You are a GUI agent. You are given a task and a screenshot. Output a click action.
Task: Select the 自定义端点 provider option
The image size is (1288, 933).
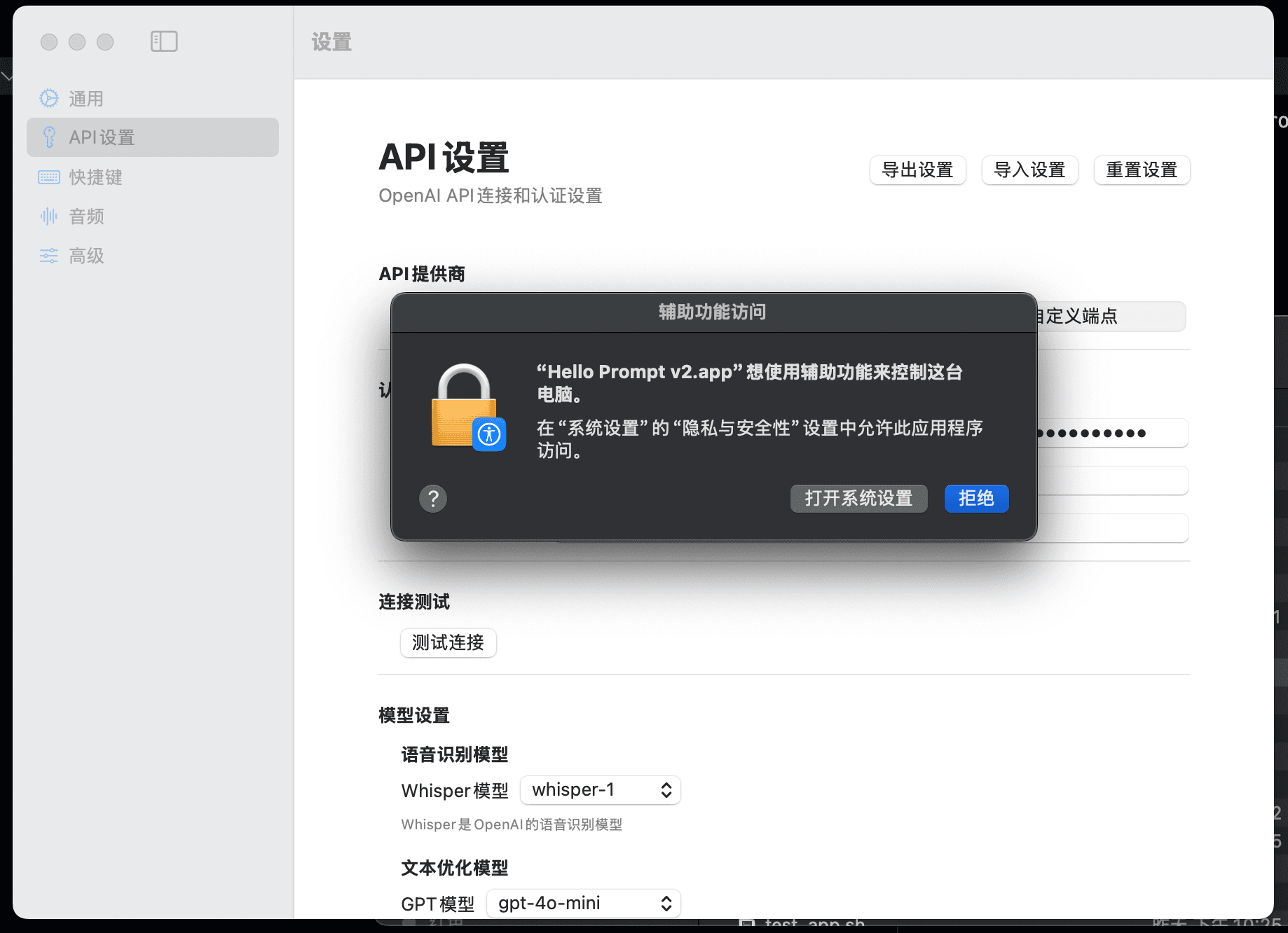[x=1111, y=317]
